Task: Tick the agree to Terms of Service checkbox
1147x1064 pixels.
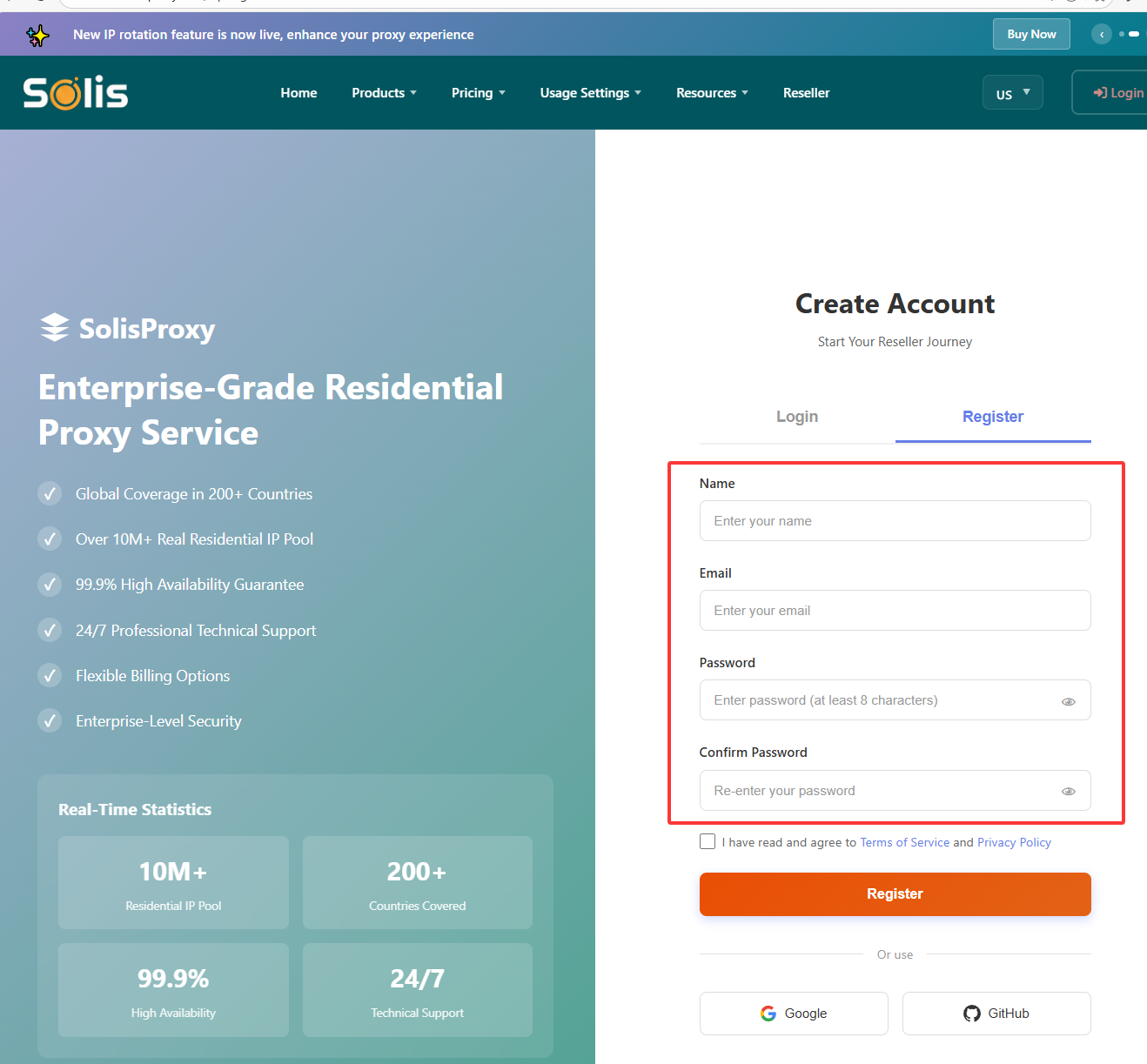Action: click(x=708, y=841)
